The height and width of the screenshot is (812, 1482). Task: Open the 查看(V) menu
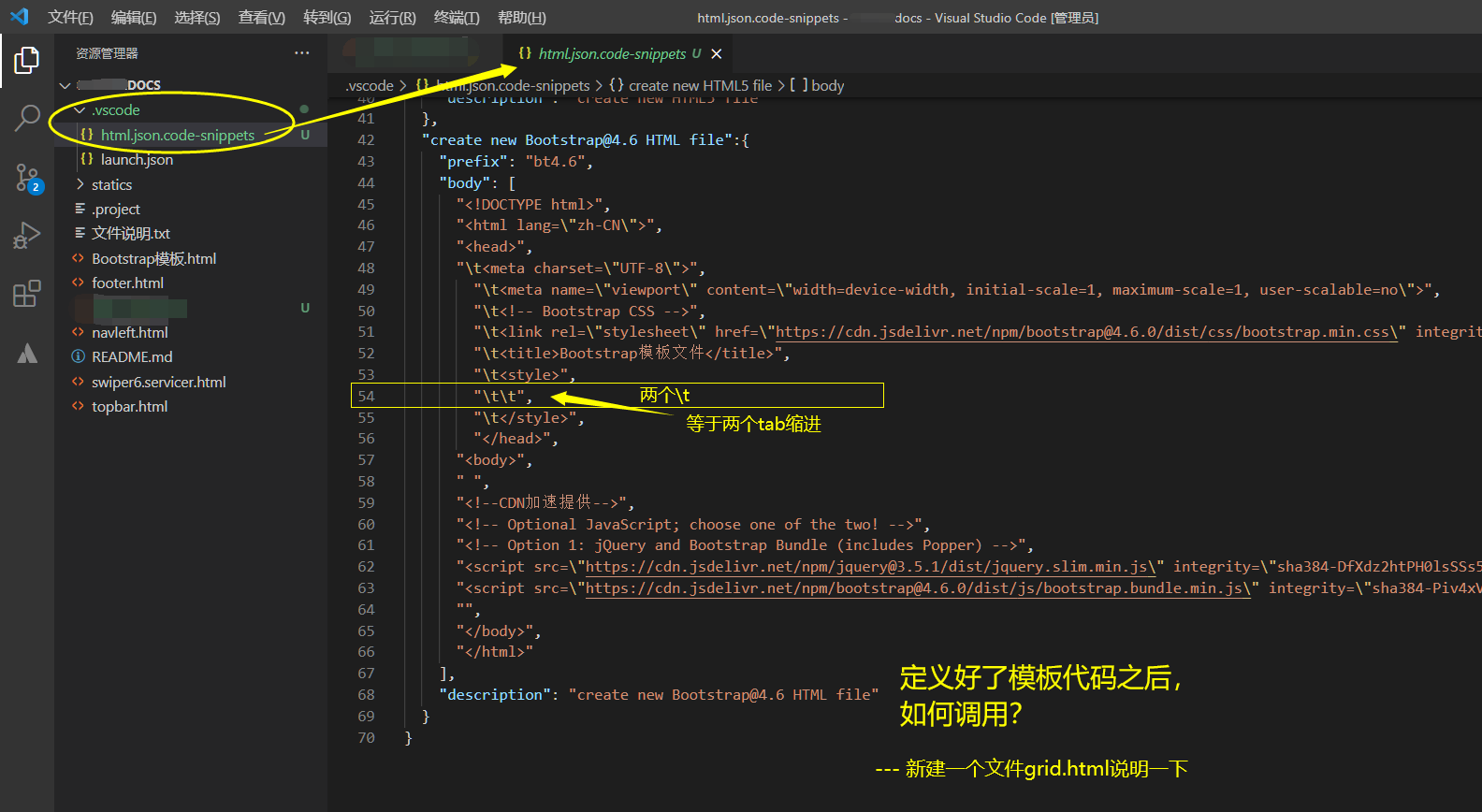(x=262, y=18)
